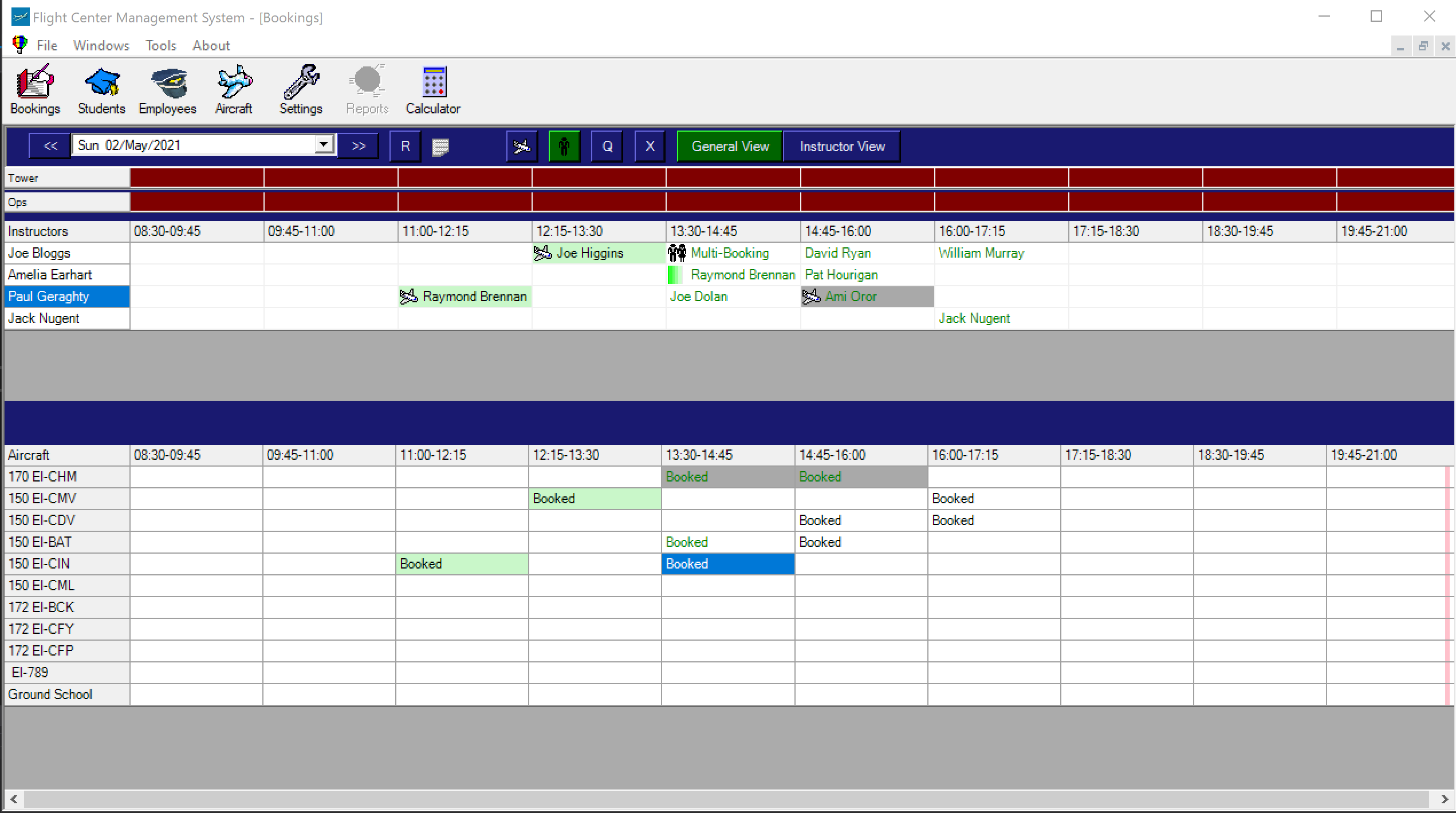Click the notes document icon beside R button

pos(440,146)
